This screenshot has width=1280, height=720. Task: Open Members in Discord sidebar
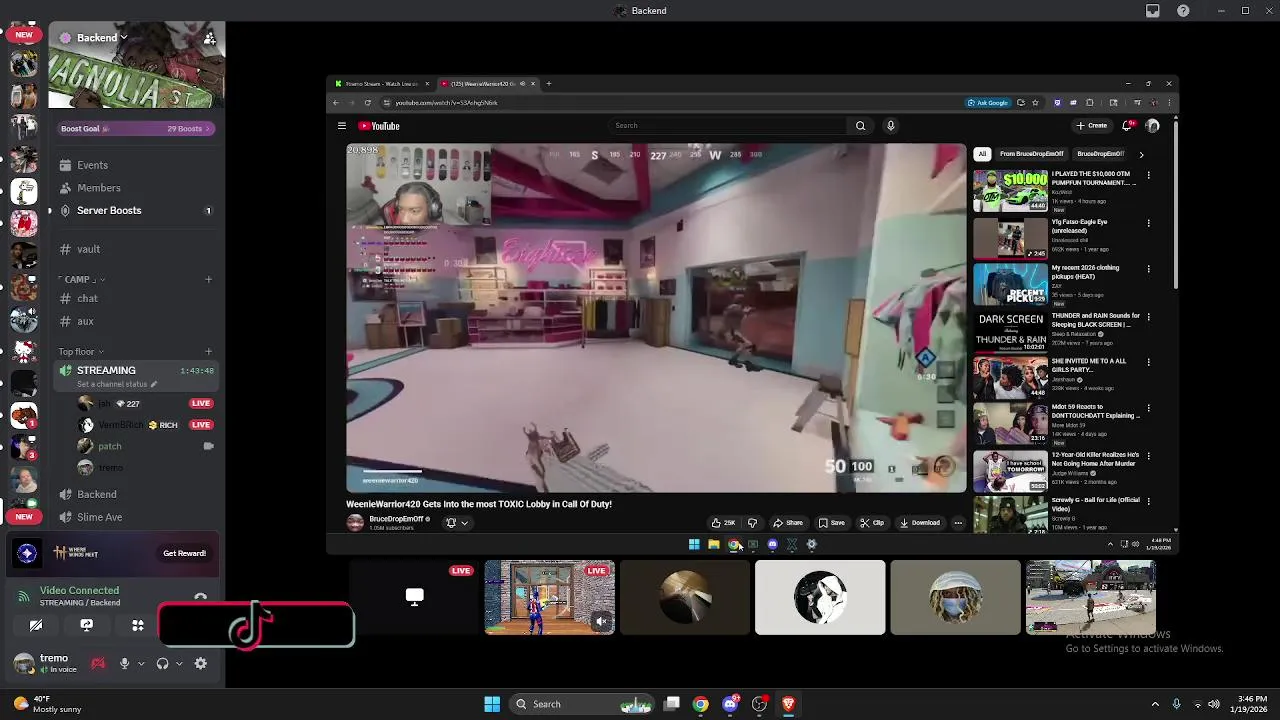(98, 188)
